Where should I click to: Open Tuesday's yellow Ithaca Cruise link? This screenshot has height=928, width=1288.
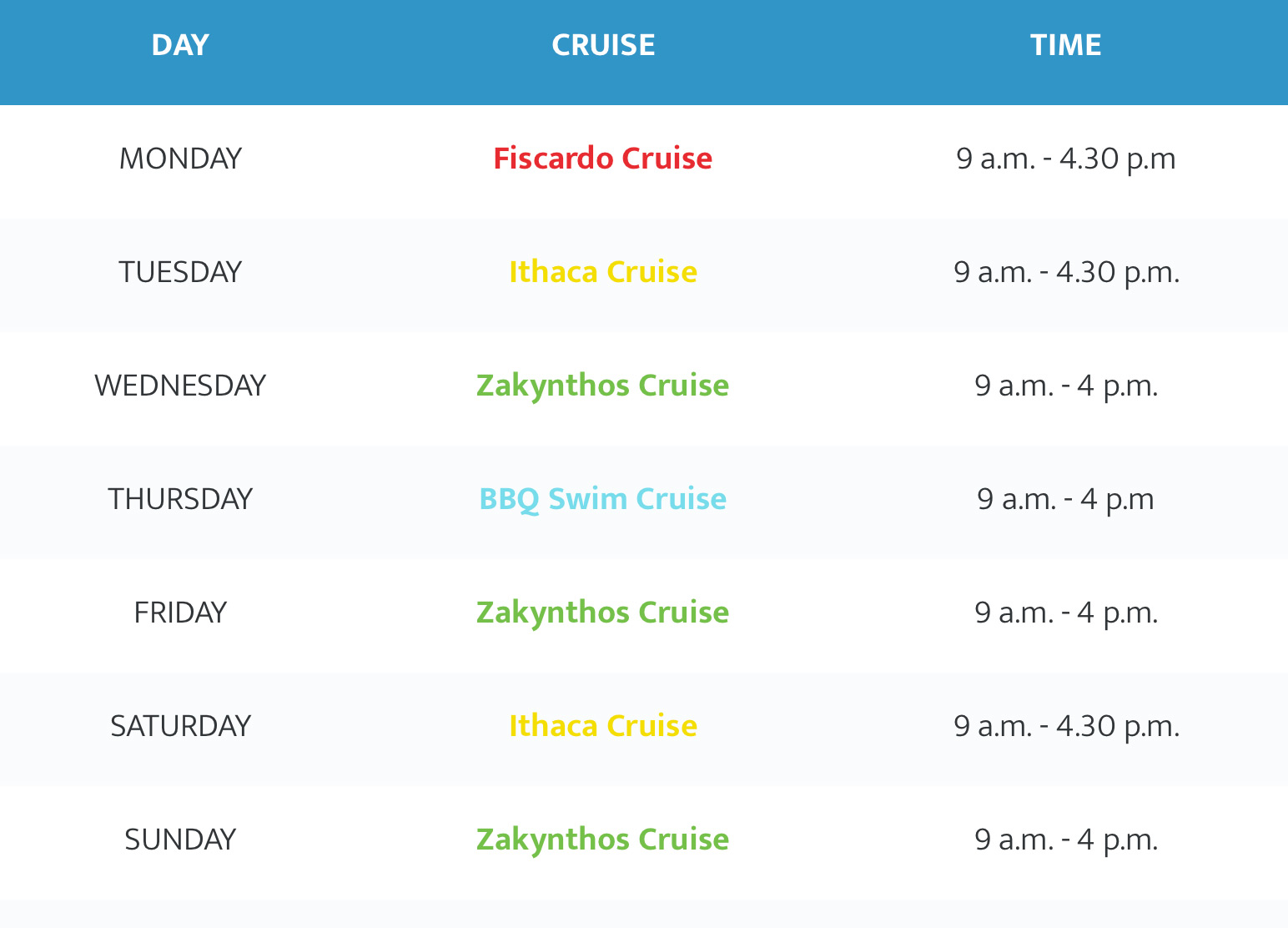(x=603, y=272)
